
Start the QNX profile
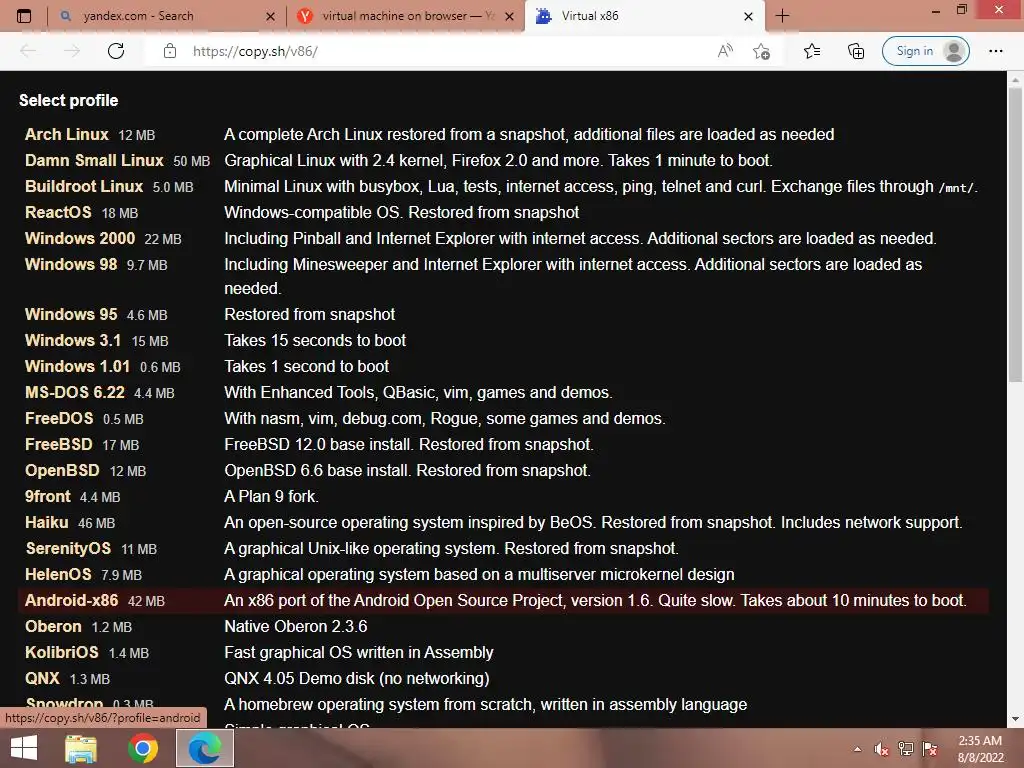pos(42,679)
